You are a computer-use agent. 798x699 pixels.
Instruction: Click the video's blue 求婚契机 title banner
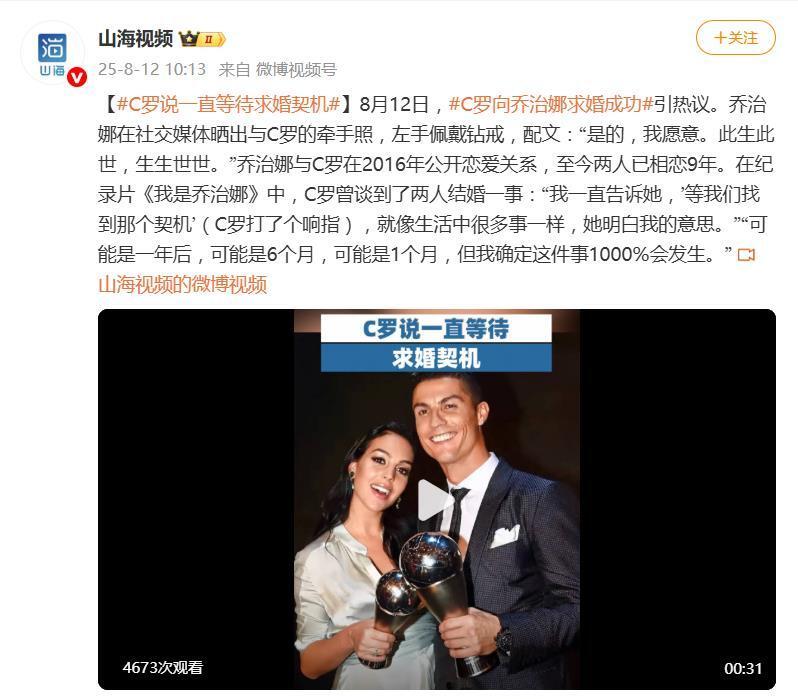tap(436, 358)
